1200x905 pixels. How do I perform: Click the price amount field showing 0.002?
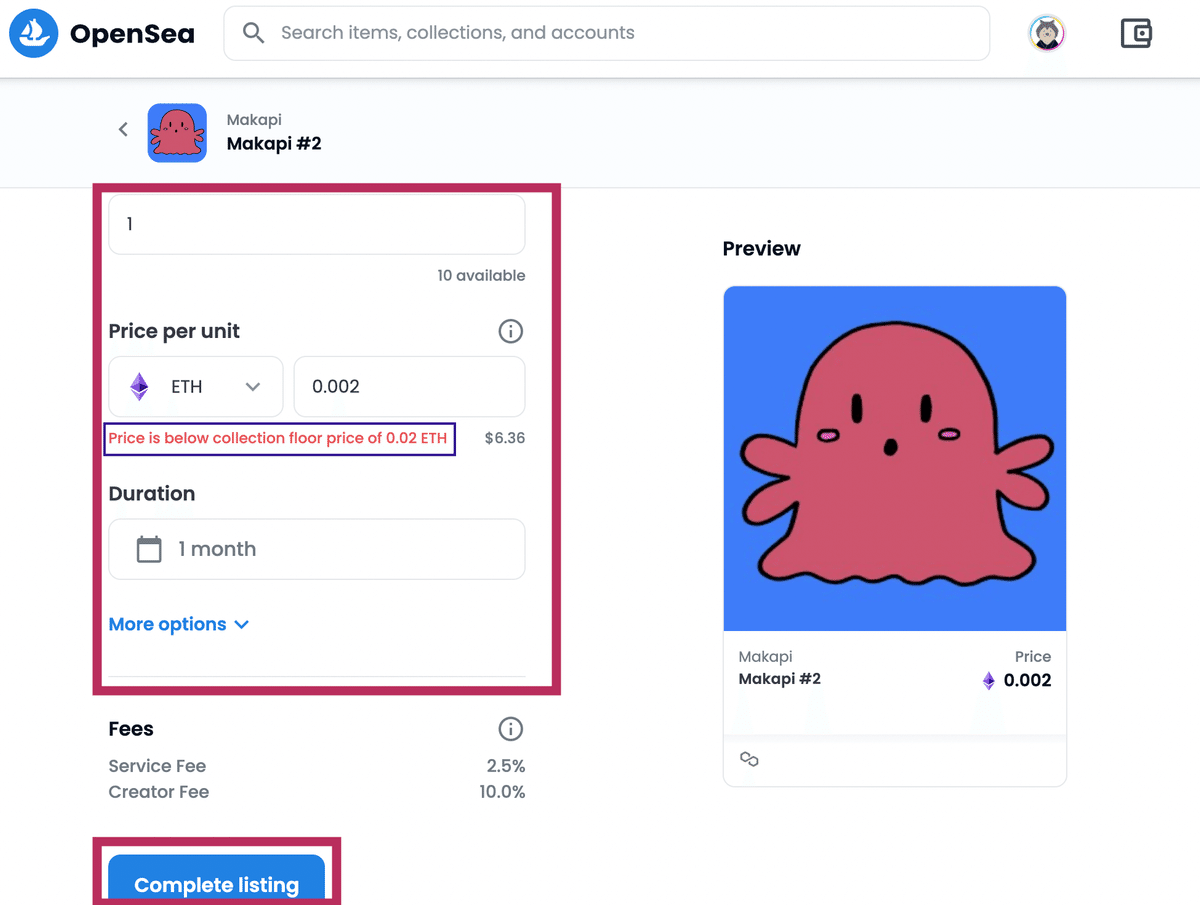point(409,387)
